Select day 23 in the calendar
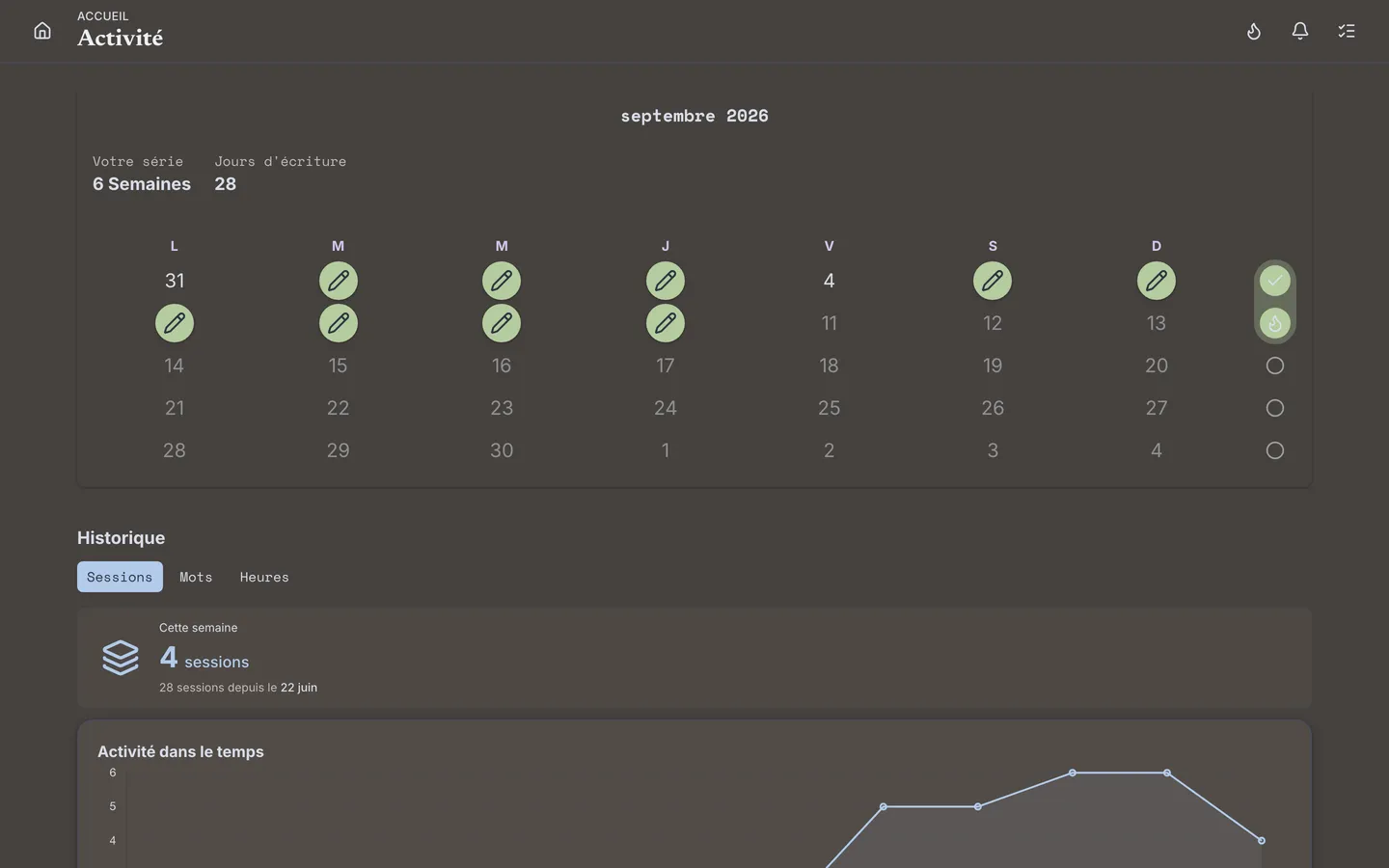The image size is (1389, 868). coord(502,408)
